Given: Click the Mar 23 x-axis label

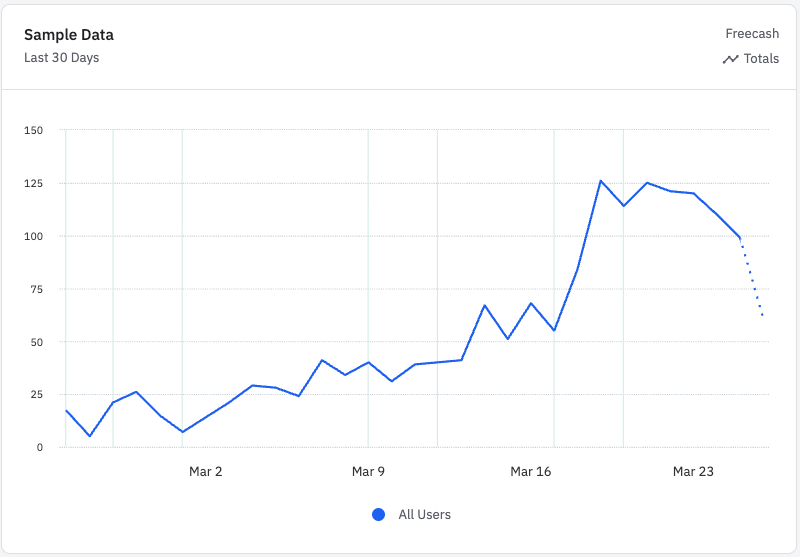Looking at the screenshot, I should [692, 471].
